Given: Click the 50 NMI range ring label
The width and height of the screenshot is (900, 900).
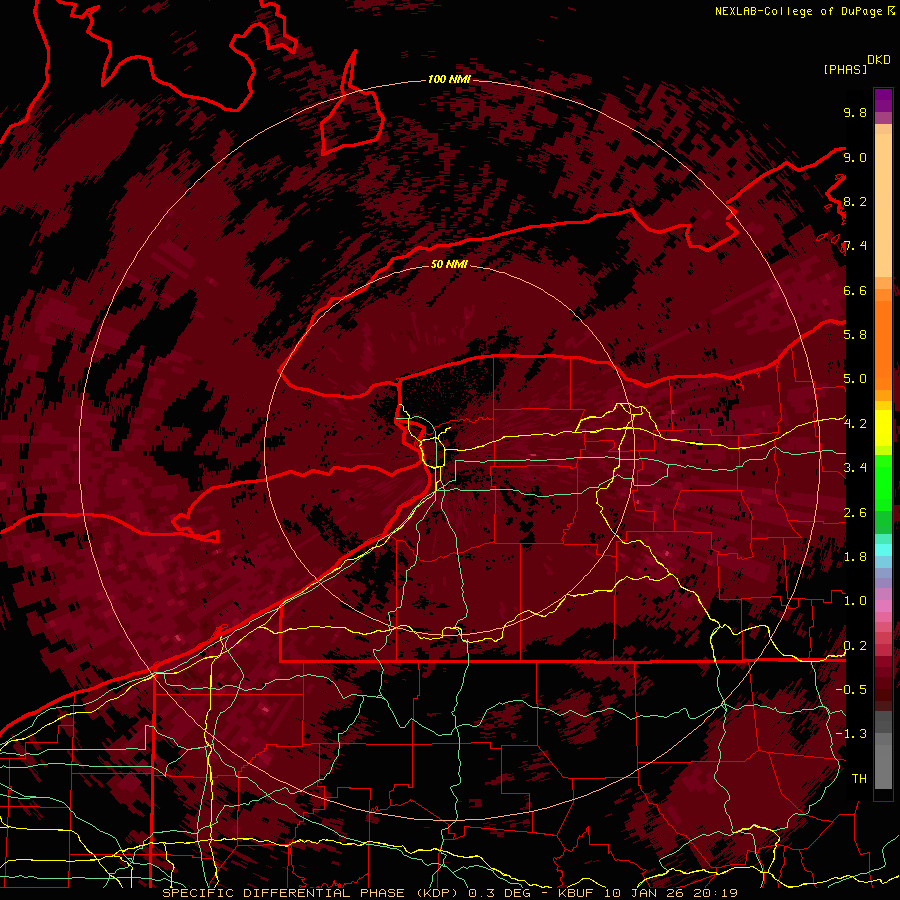Looking at the screenshot, I should tap(449, 264).
